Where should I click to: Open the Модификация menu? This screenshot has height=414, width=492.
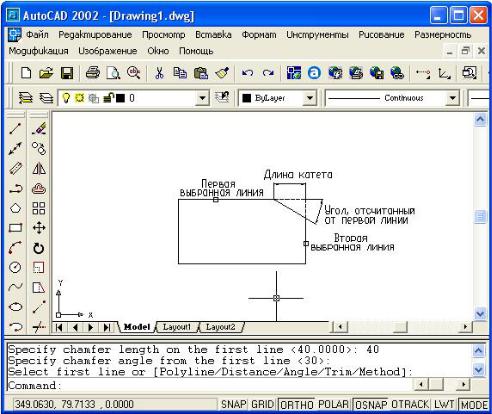click(x=39, y=51)
